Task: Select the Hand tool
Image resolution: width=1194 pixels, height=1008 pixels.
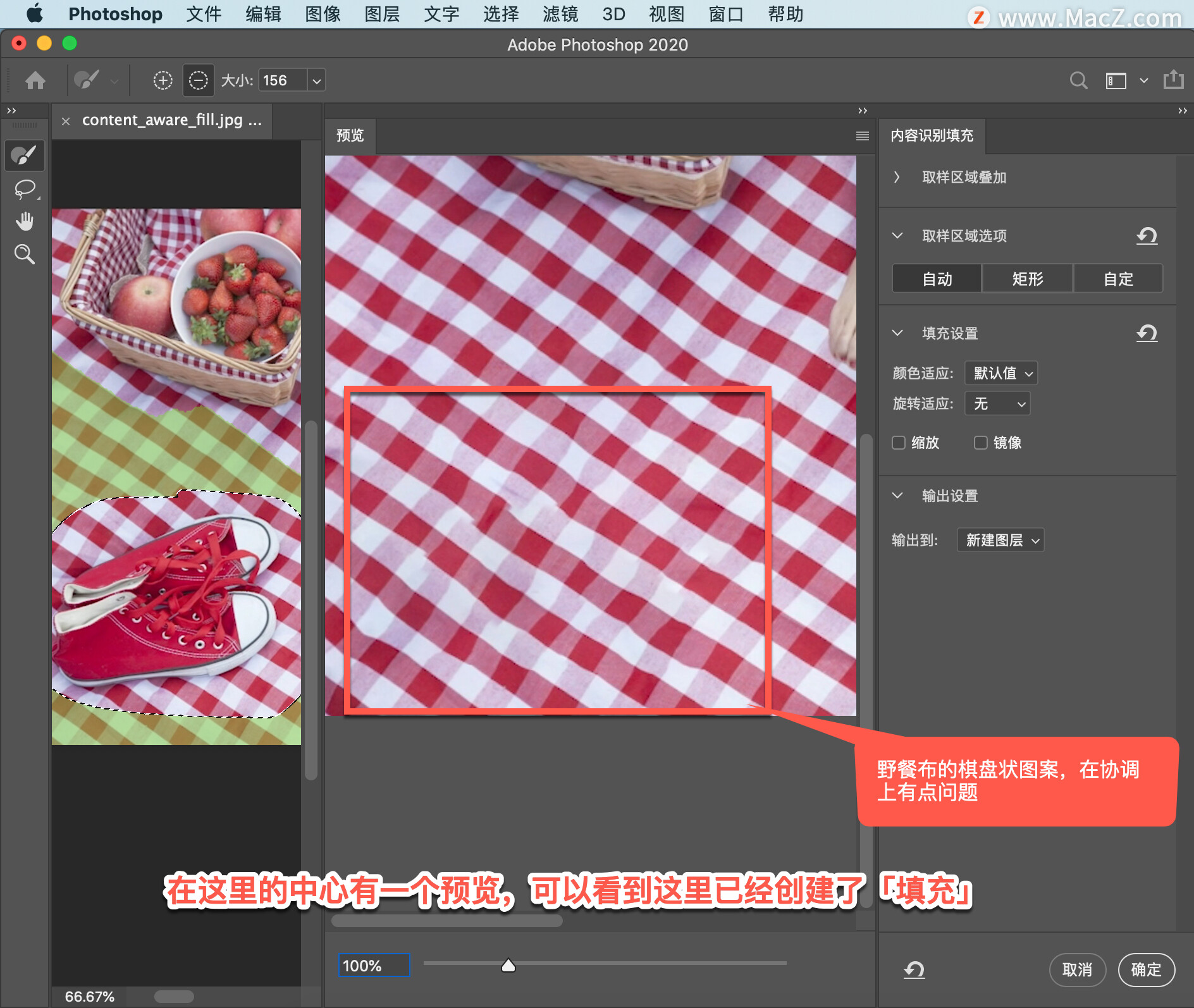Action: click(25, 221)
